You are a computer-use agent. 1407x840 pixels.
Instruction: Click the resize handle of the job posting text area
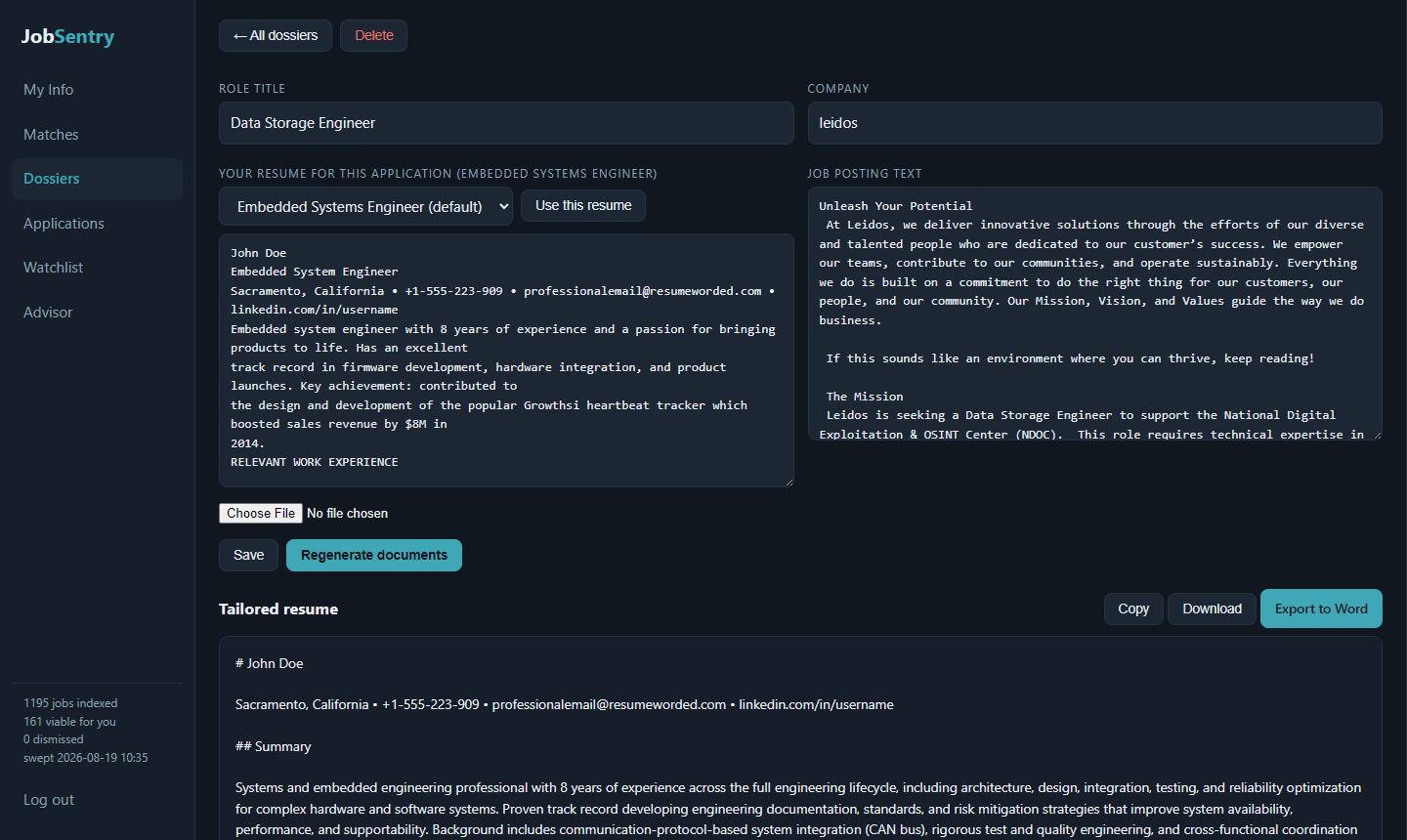[x=1376, y=434]
